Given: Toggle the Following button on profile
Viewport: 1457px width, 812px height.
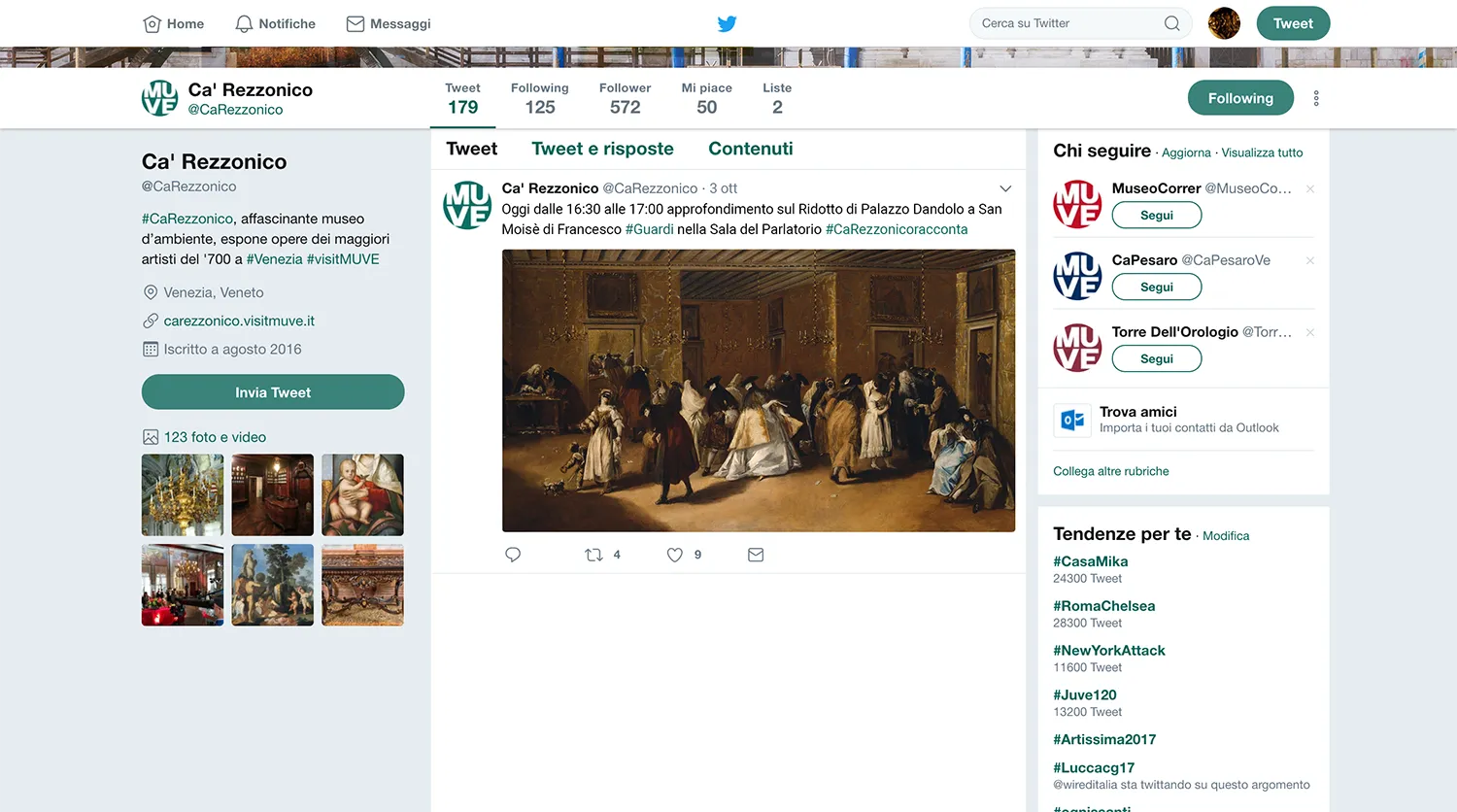Looking at the screenshot, I should (1240, 98).
